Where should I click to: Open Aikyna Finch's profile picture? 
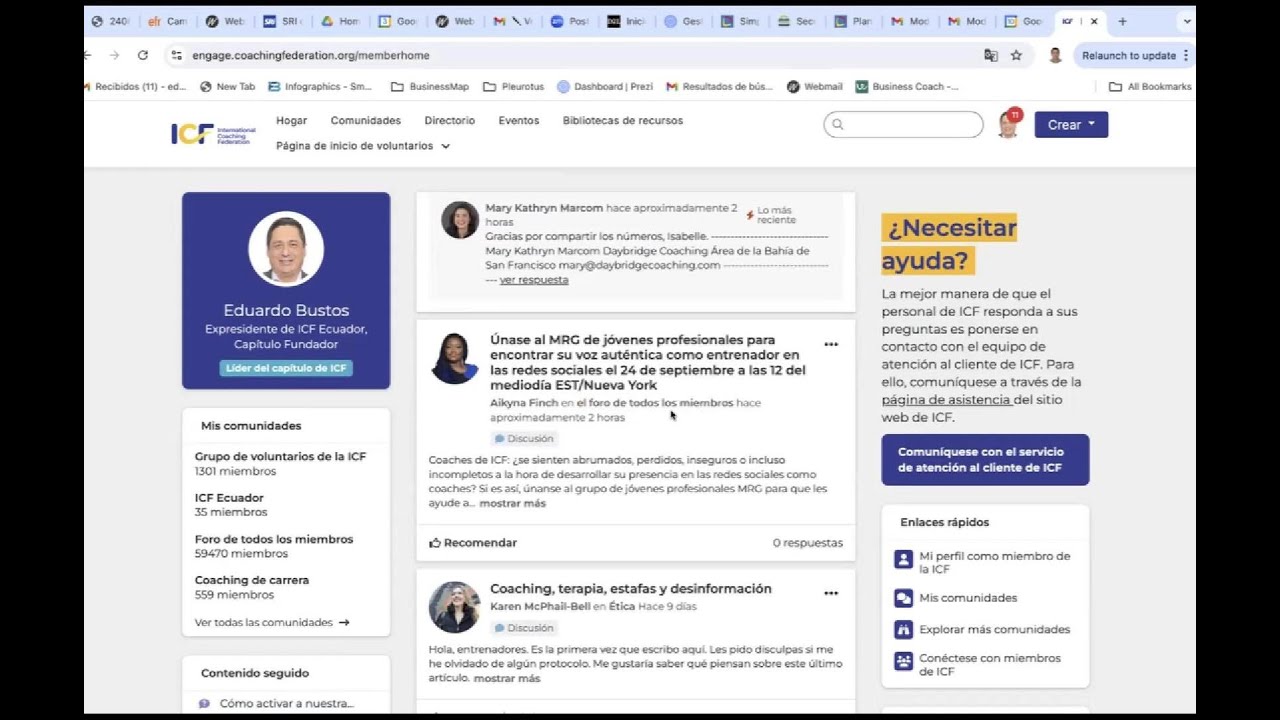click(x=455, y=359)
